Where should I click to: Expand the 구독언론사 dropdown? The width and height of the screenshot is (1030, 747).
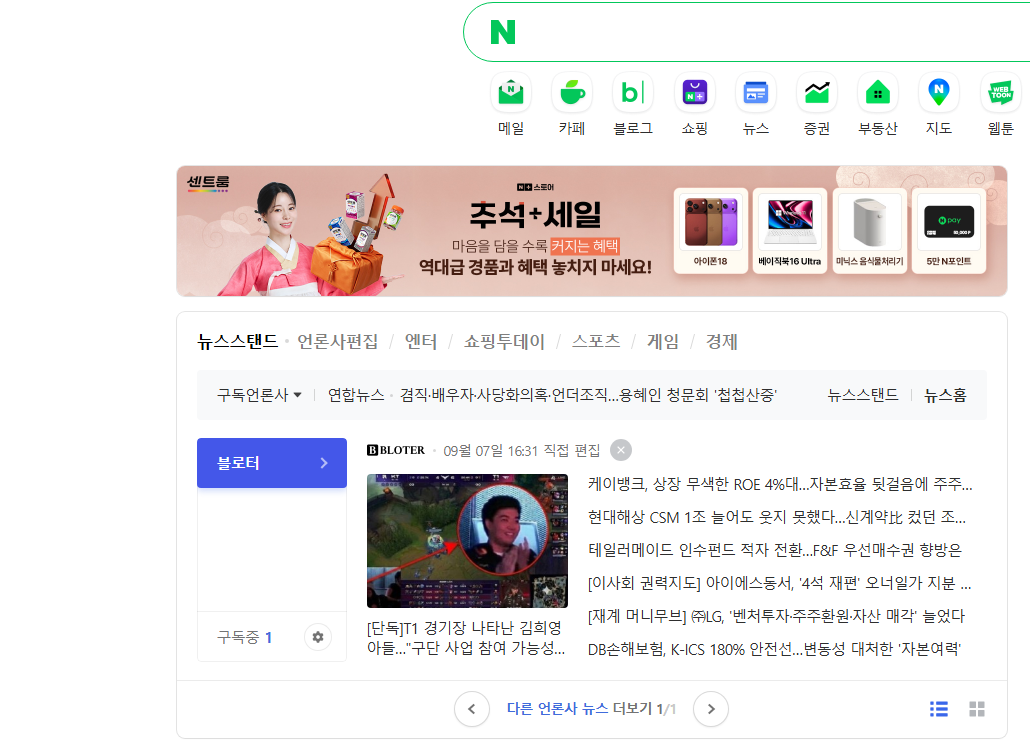pos(259,395)
